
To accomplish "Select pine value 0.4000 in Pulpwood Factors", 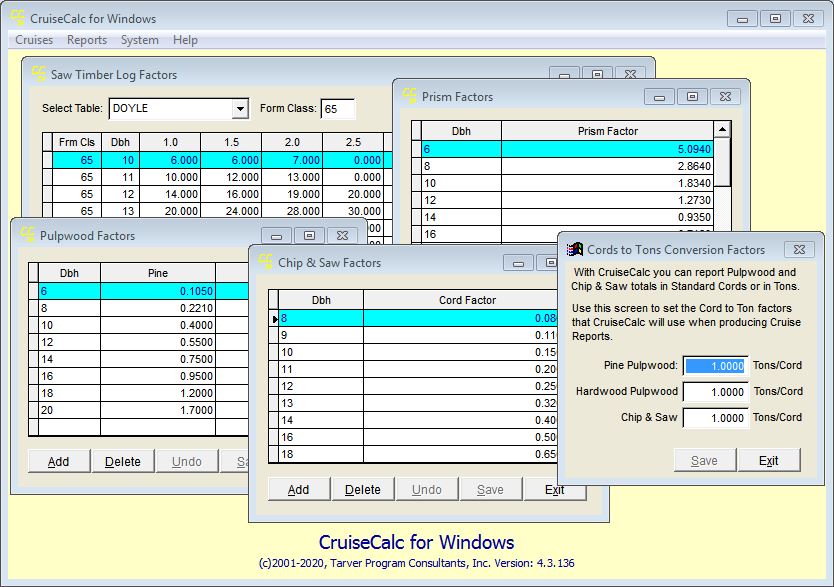I will [158, 325].
